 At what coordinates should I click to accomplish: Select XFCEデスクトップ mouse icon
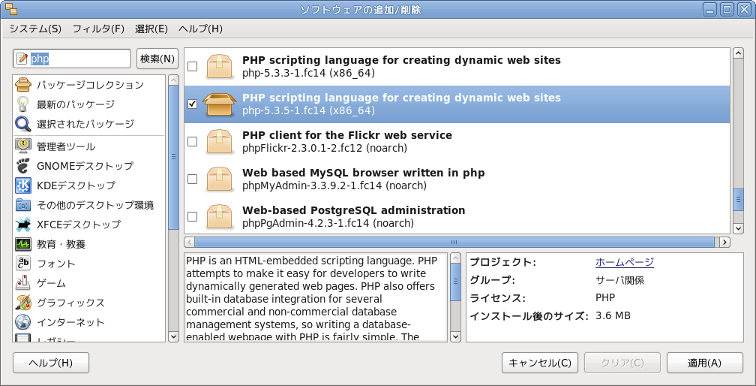click(23, 225)
